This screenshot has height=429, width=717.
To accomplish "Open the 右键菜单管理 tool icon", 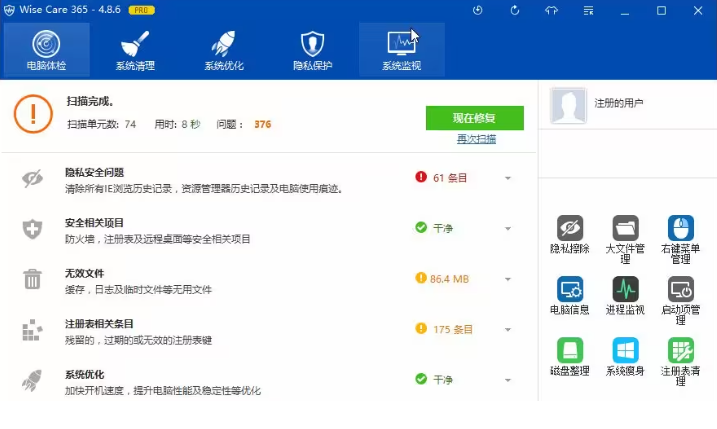I will (681, 228).
